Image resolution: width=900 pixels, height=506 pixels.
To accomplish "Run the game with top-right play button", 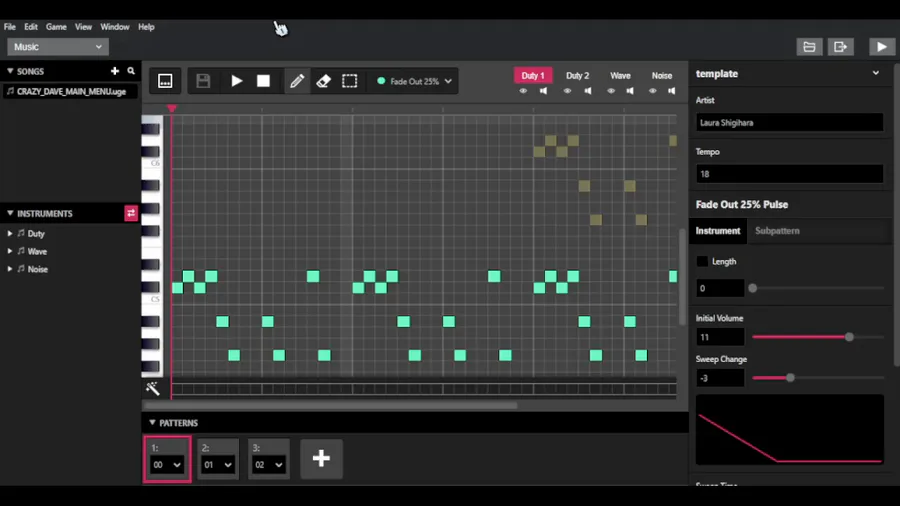I will pos(882,47).
